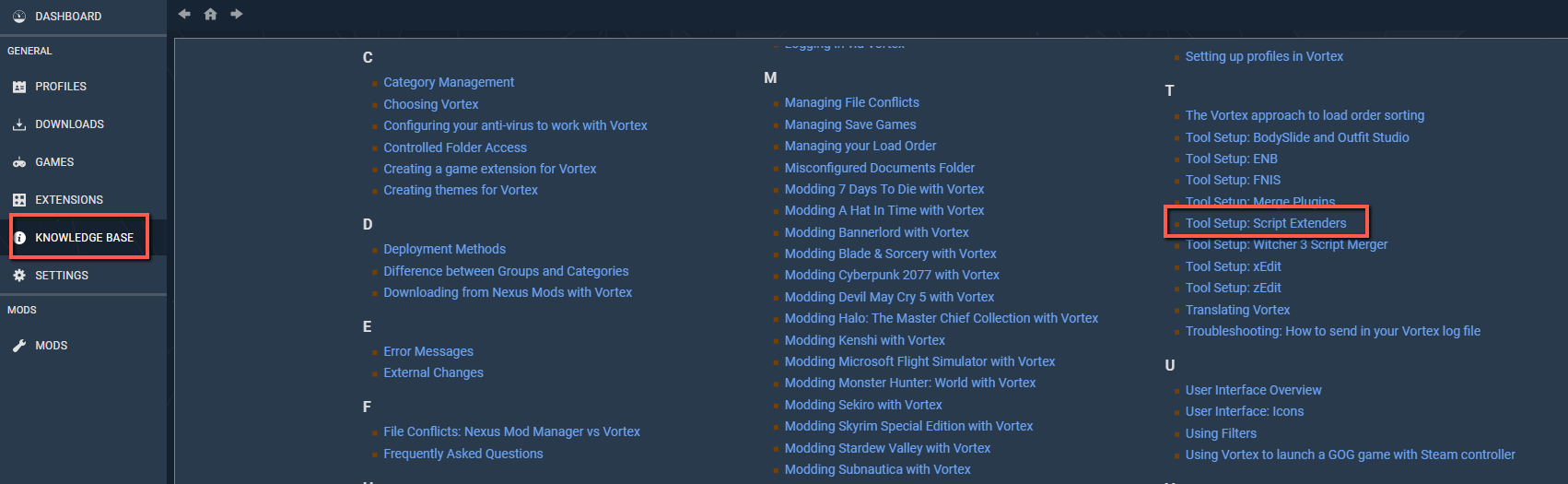Open Tool Setup: Witcher 3 Script Merger
Viewport: 1568px width, 484px height.
click(x=1286, y=244)
